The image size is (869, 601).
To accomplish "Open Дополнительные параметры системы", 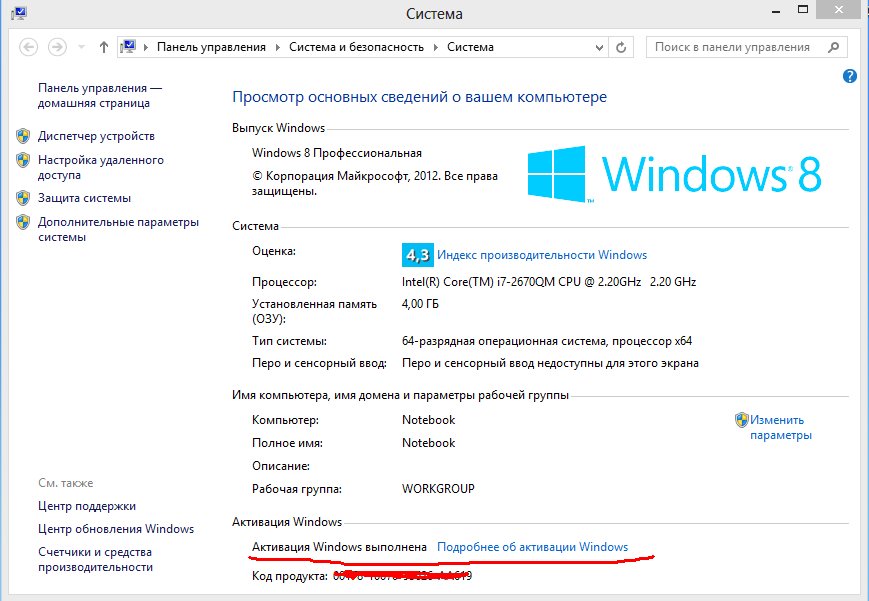I will [x=118, y=230].
